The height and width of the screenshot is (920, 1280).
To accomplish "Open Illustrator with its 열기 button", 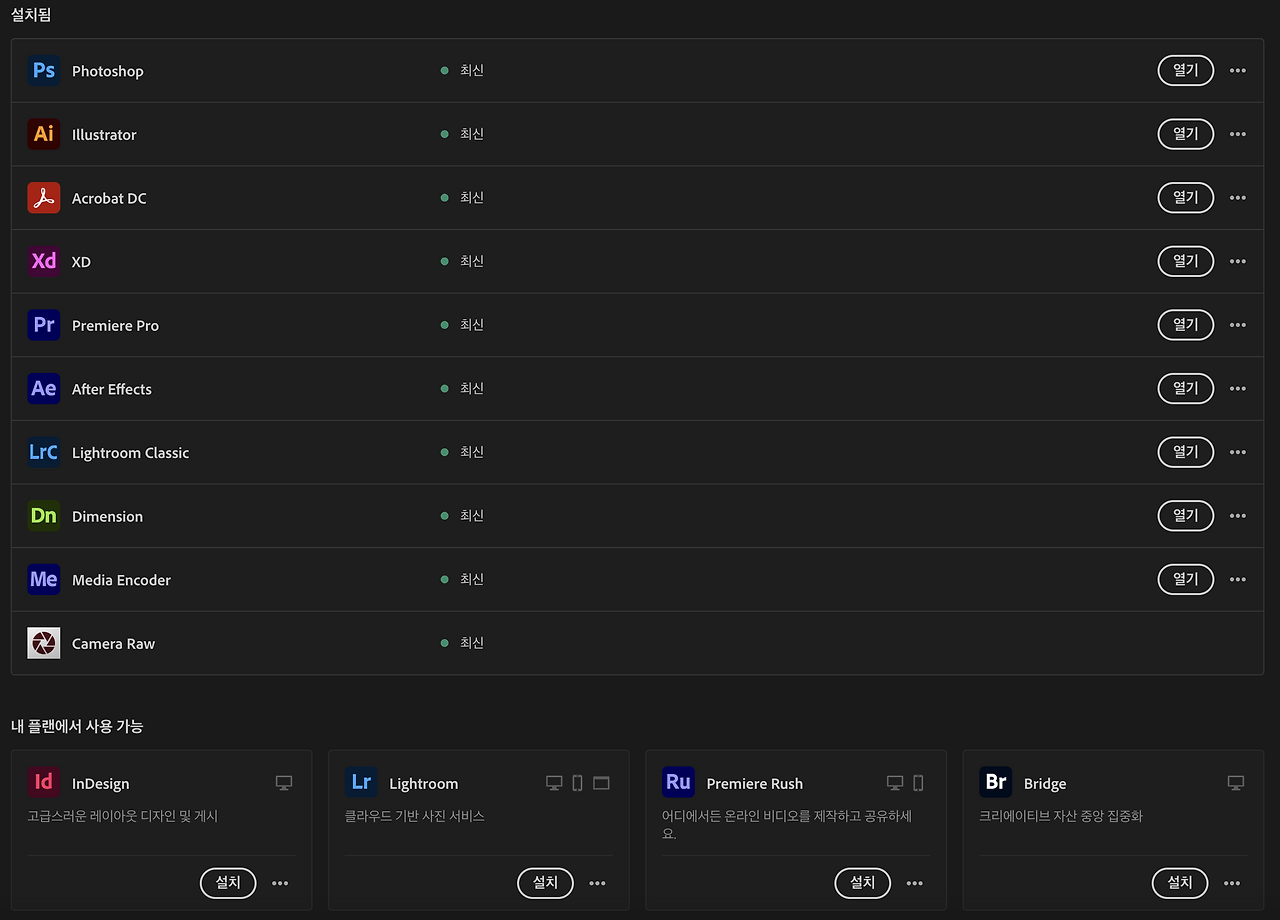I will [x=1186, y=134].
